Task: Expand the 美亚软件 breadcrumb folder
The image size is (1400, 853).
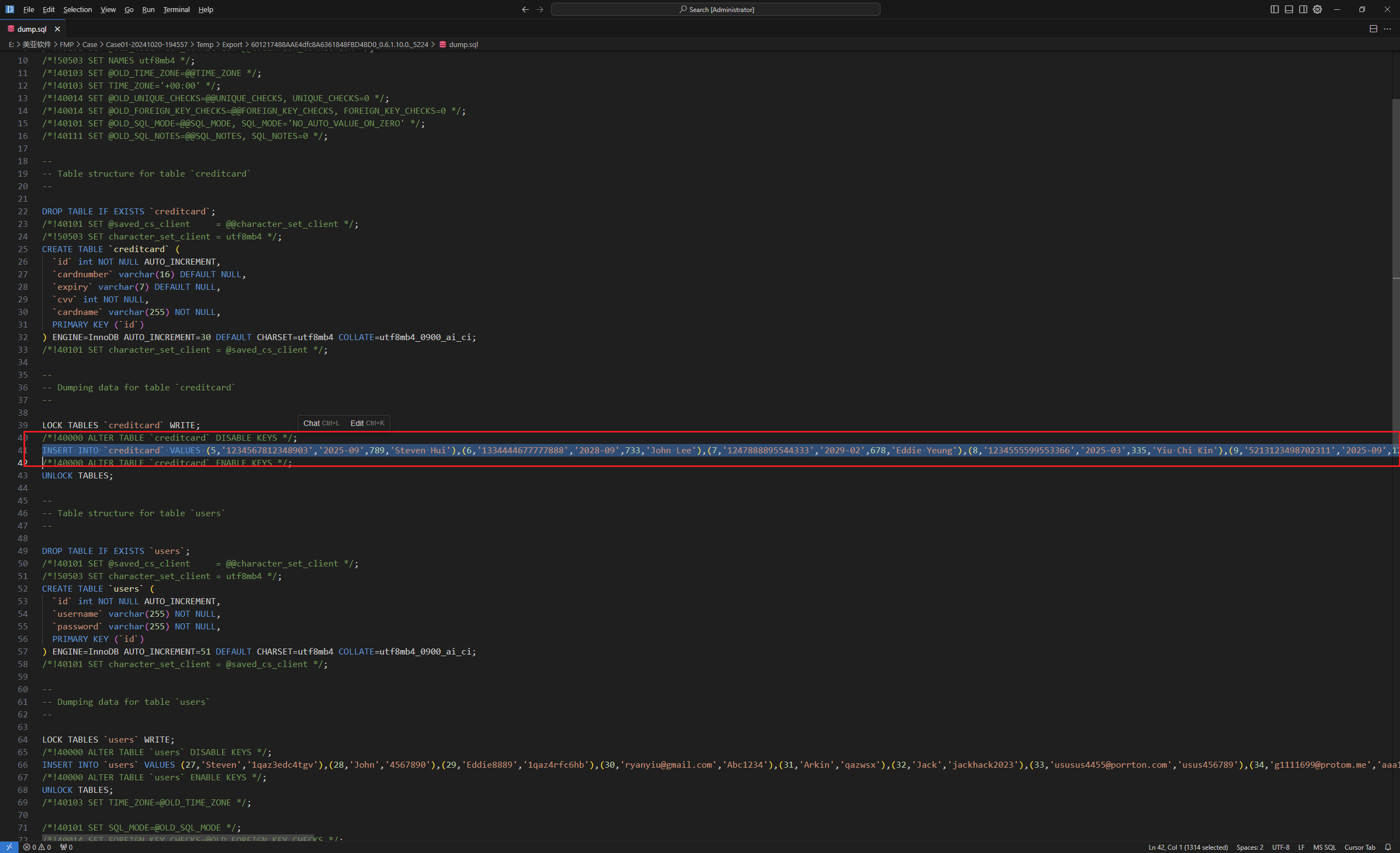Action: point(36,44)
